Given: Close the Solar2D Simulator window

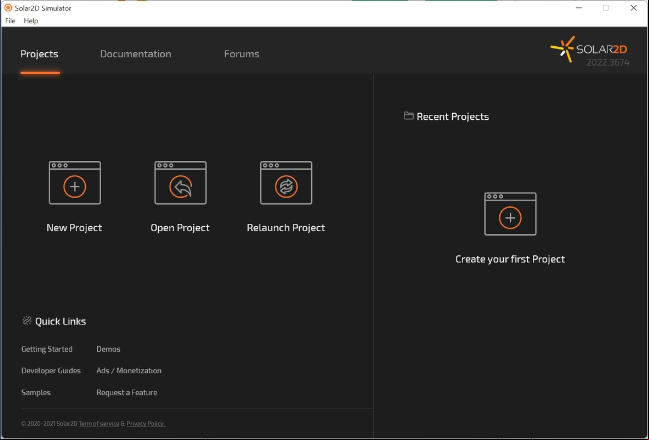Looking at the screenshot, I should tap(634, 8).
